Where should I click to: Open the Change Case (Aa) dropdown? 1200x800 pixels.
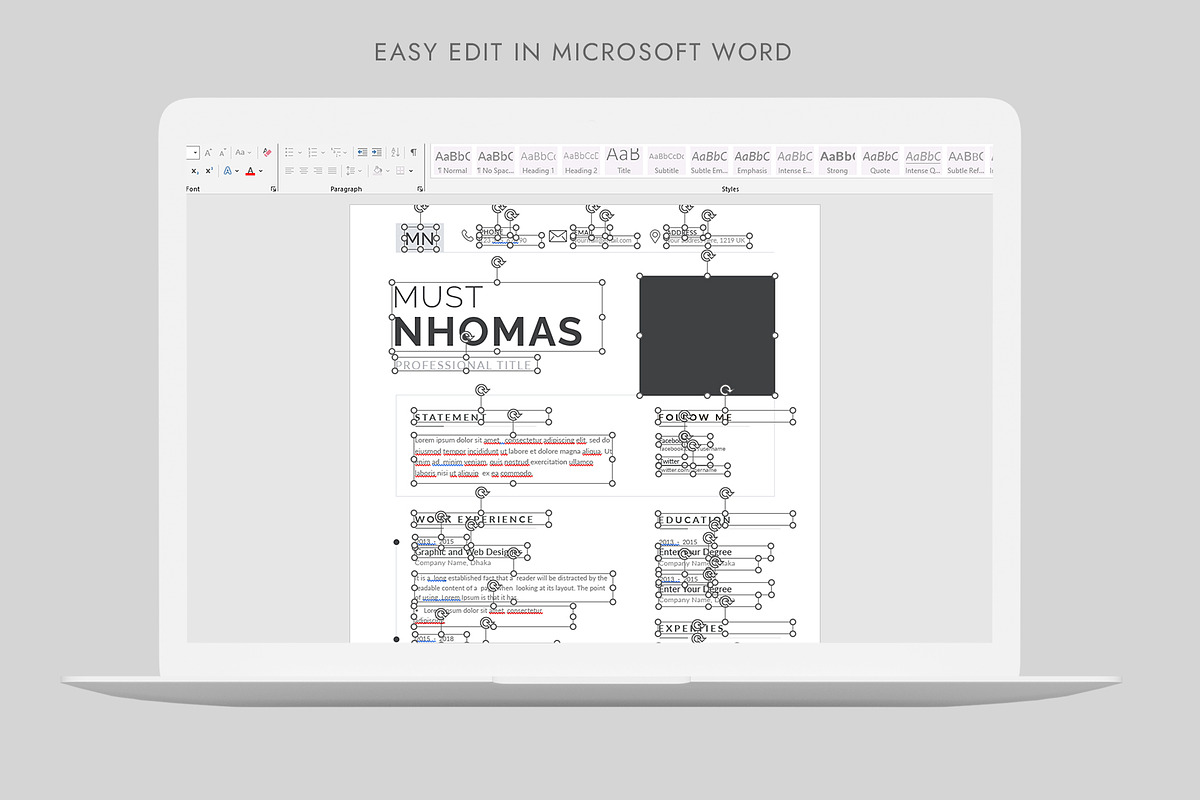243,152
